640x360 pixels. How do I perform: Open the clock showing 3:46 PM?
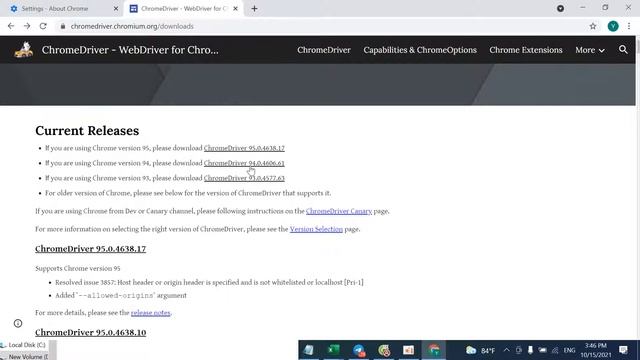click(x=596, y=350)
